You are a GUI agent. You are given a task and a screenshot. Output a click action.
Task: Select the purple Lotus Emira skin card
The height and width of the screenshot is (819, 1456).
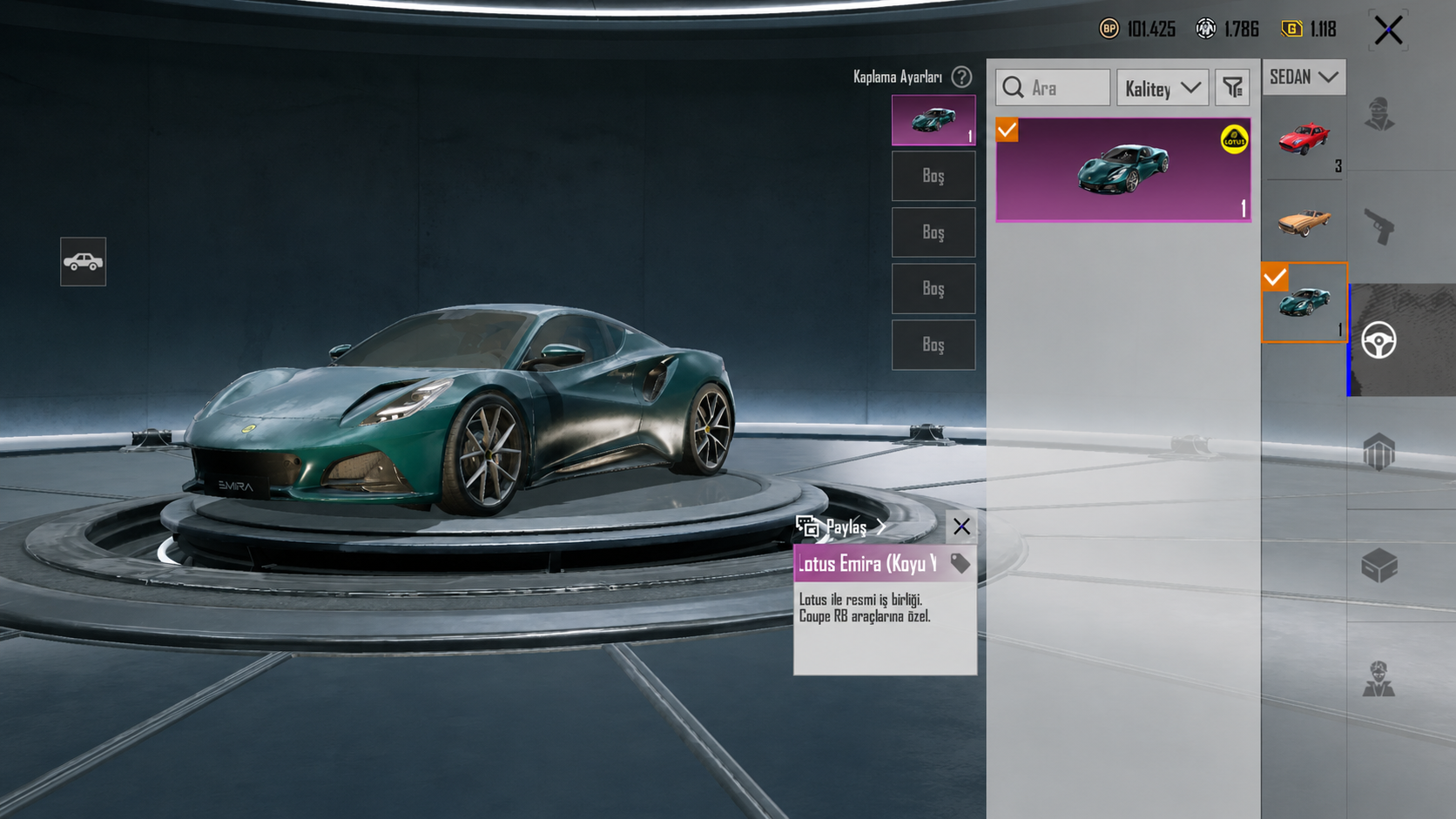tap(1123, 170)
